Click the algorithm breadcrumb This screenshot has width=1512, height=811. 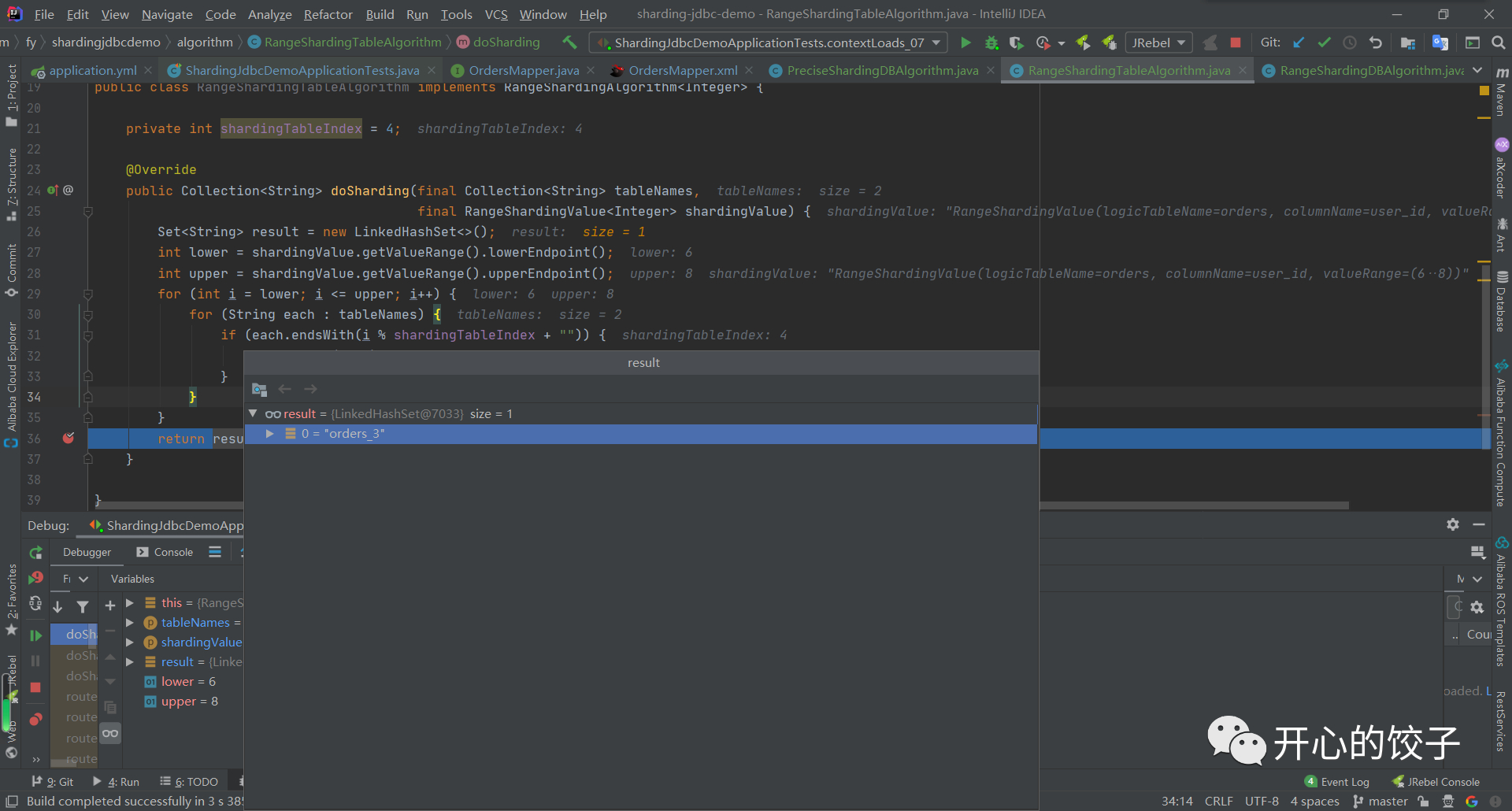pos(205,42)
